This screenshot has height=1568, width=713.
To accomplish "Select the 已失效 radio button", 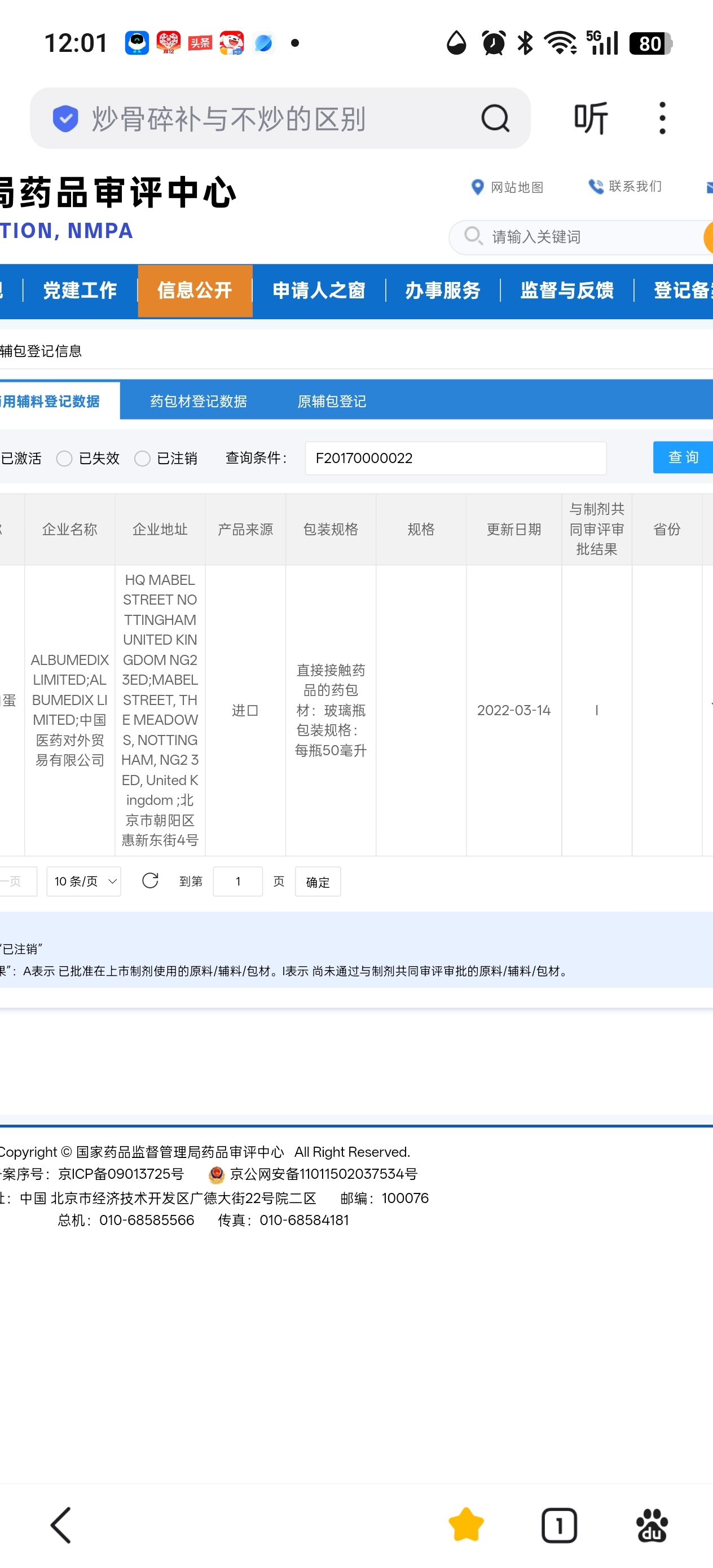I will pyautogui.click(x=64, y=459).
